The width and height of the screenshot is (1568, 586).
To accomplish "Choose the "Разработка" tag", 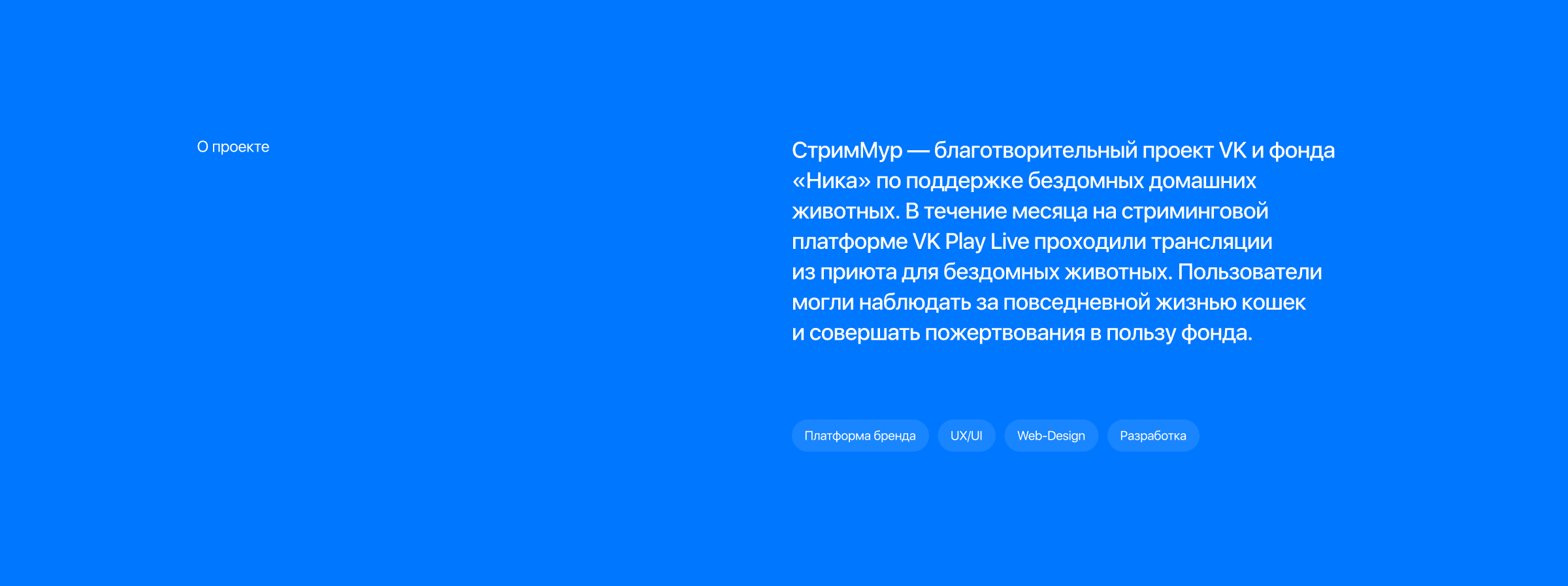I will (1153, 436).
